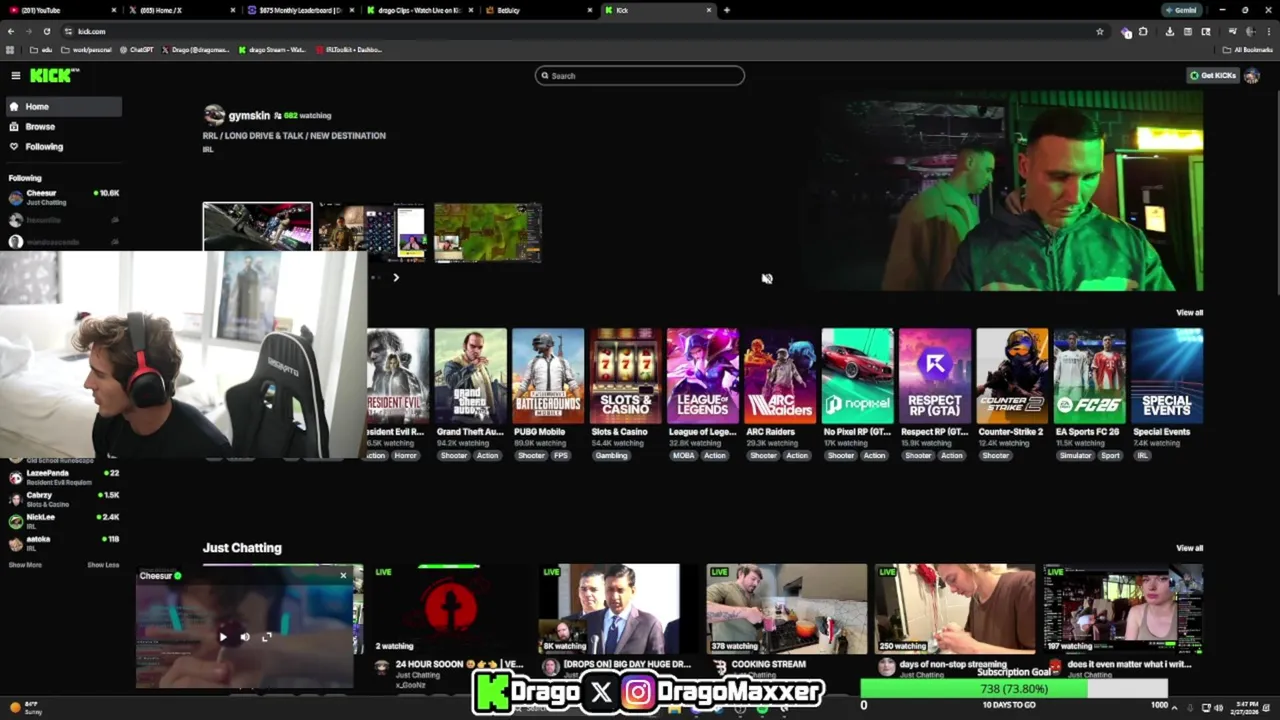Open the Kick hamburger menu
Viewport: 1280px width, 720px height.
tap(15, 76)
